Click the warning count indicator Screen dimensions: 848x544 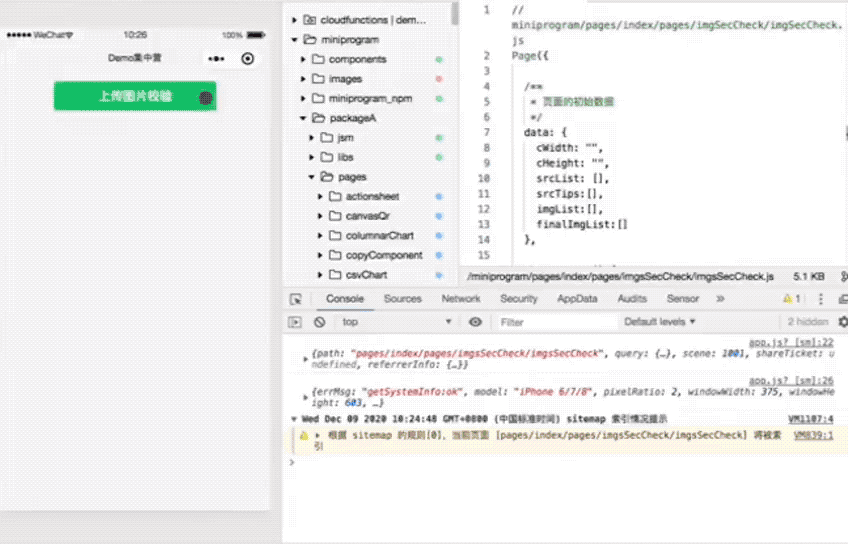coord(792,298)
